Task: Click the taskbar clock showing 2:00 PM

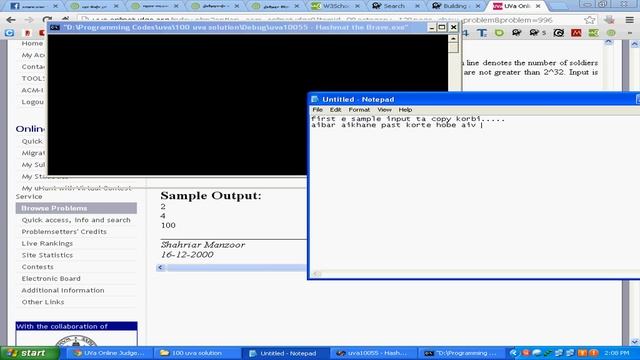Action: click(617, 353)
